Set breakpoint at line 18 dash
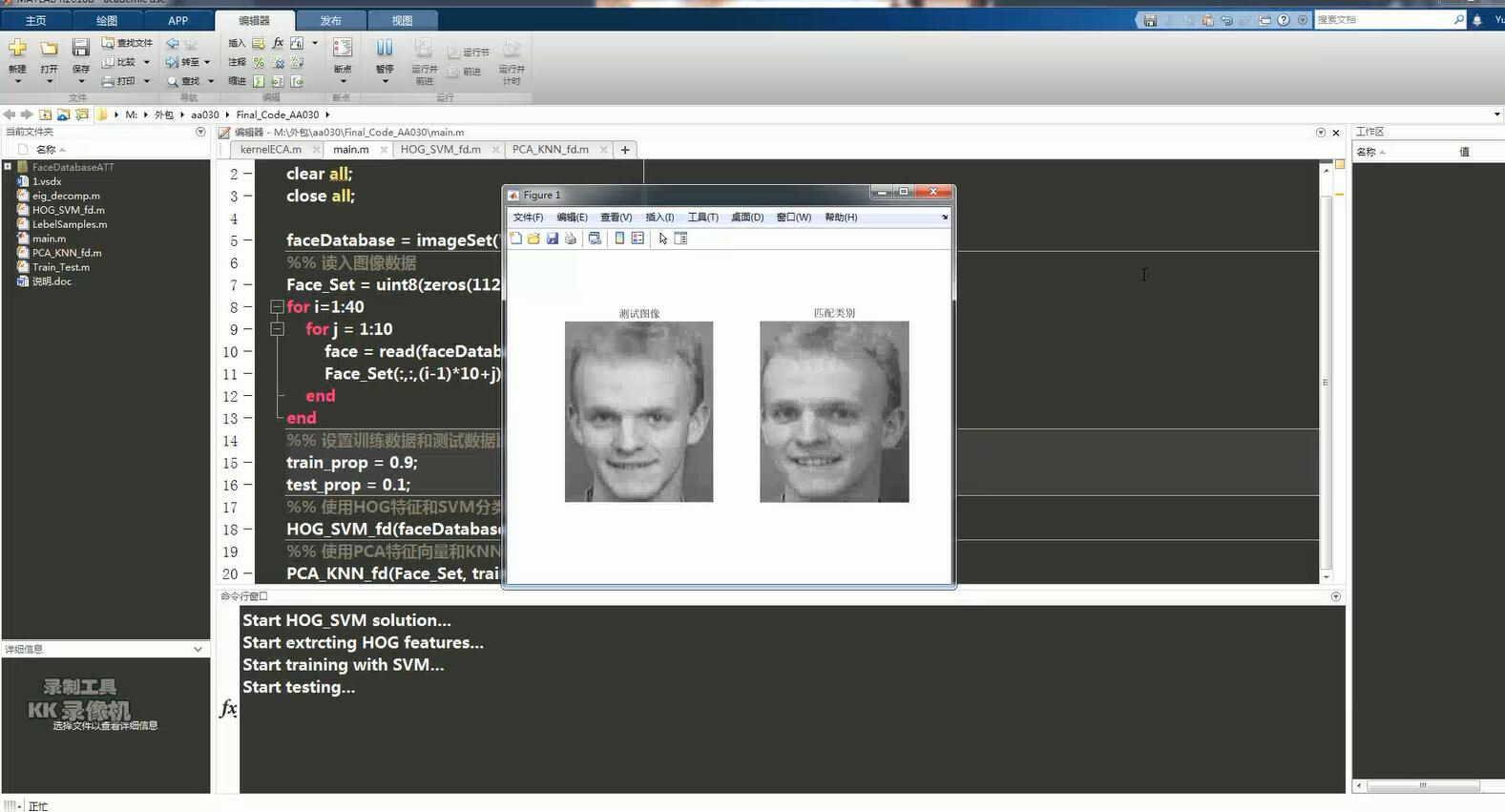Image resolution: width=1505 pixels, height=812 pixels. tap(248, 530)
